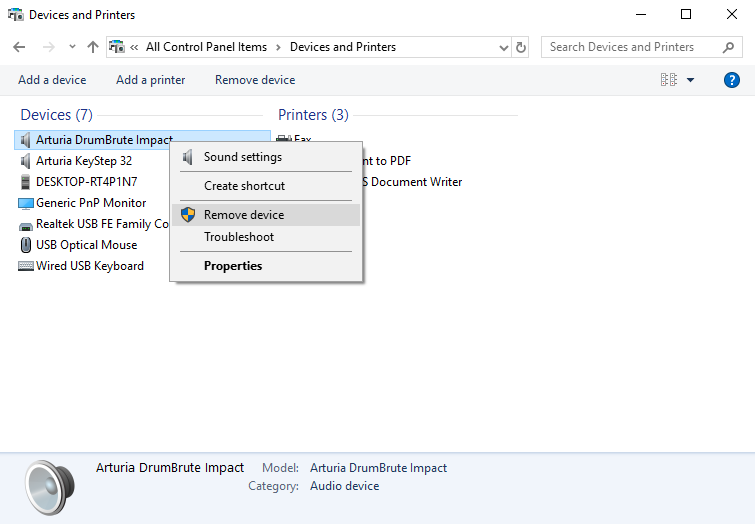Expand the breadcrumb overflow chevrons

pos(134,47)
